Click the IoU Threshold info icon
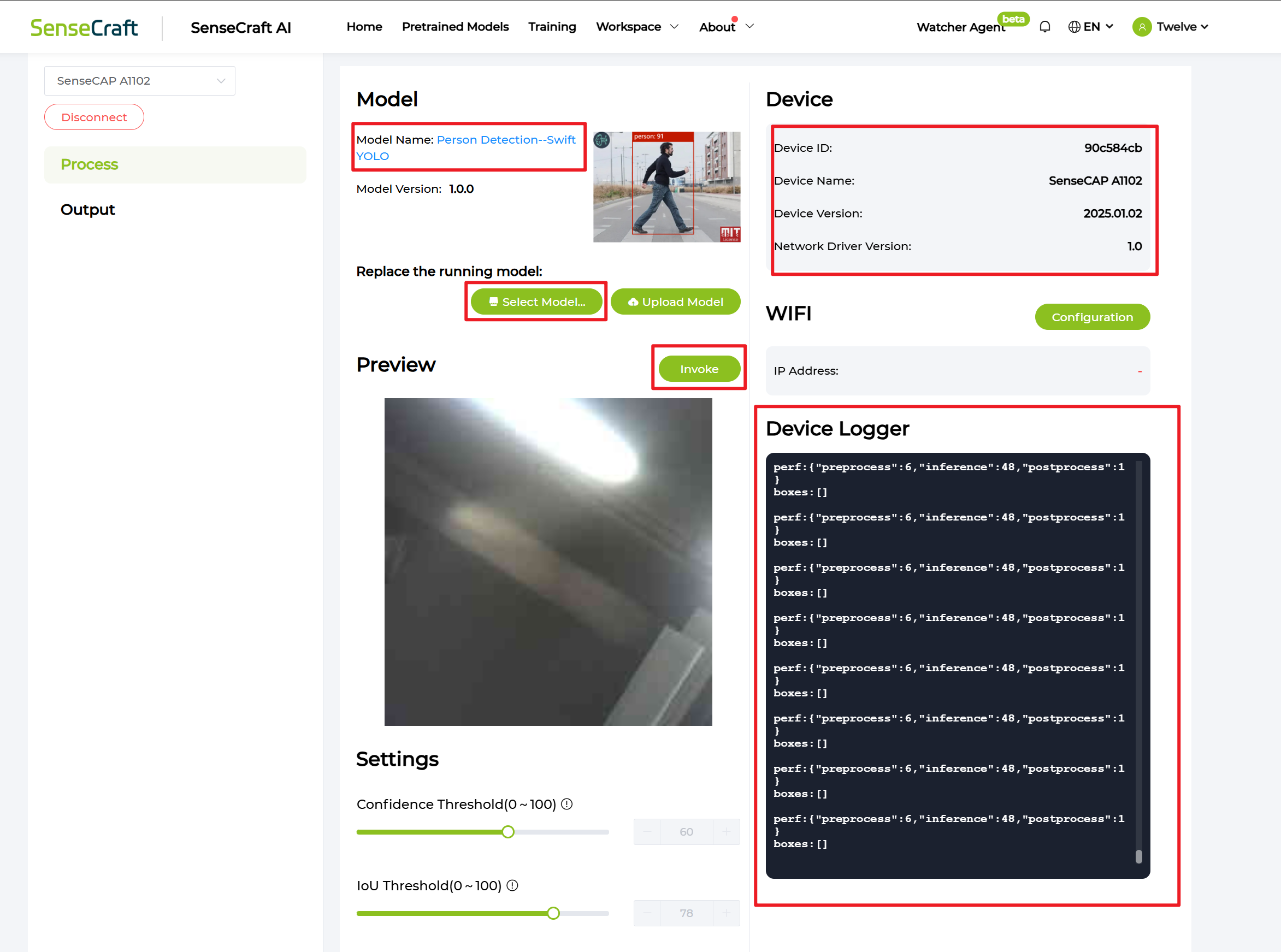Viewport: 1281px width, 952px height. (512, 885)
